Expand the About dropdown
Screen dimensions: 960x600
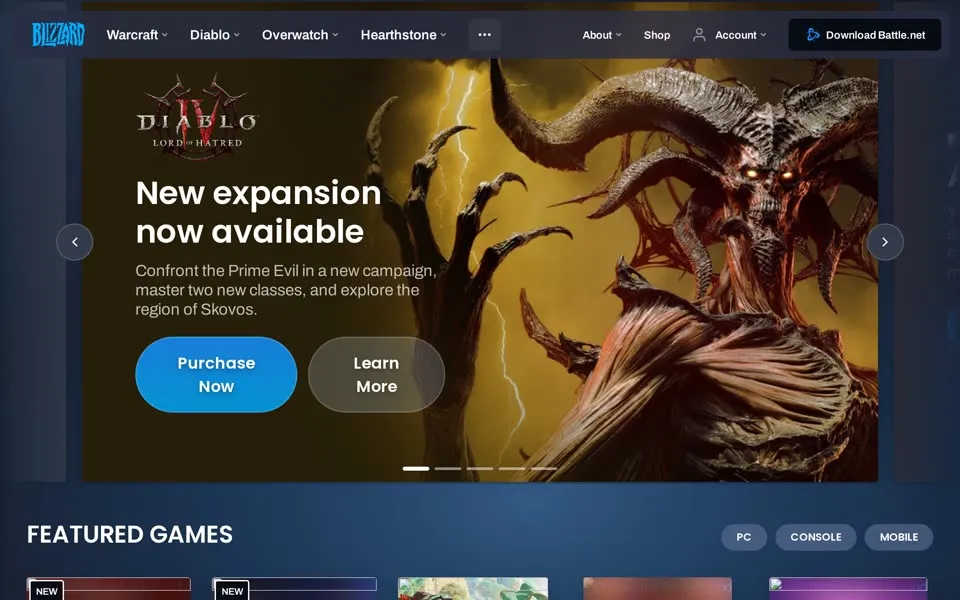(x=602, y=35)
